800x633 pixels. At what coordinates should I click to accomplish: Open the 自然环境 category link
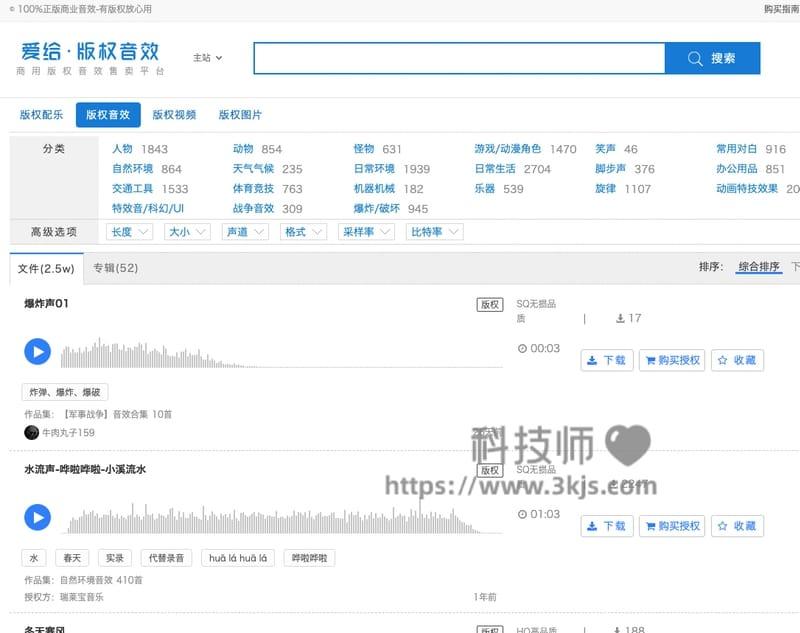(133, 169)
